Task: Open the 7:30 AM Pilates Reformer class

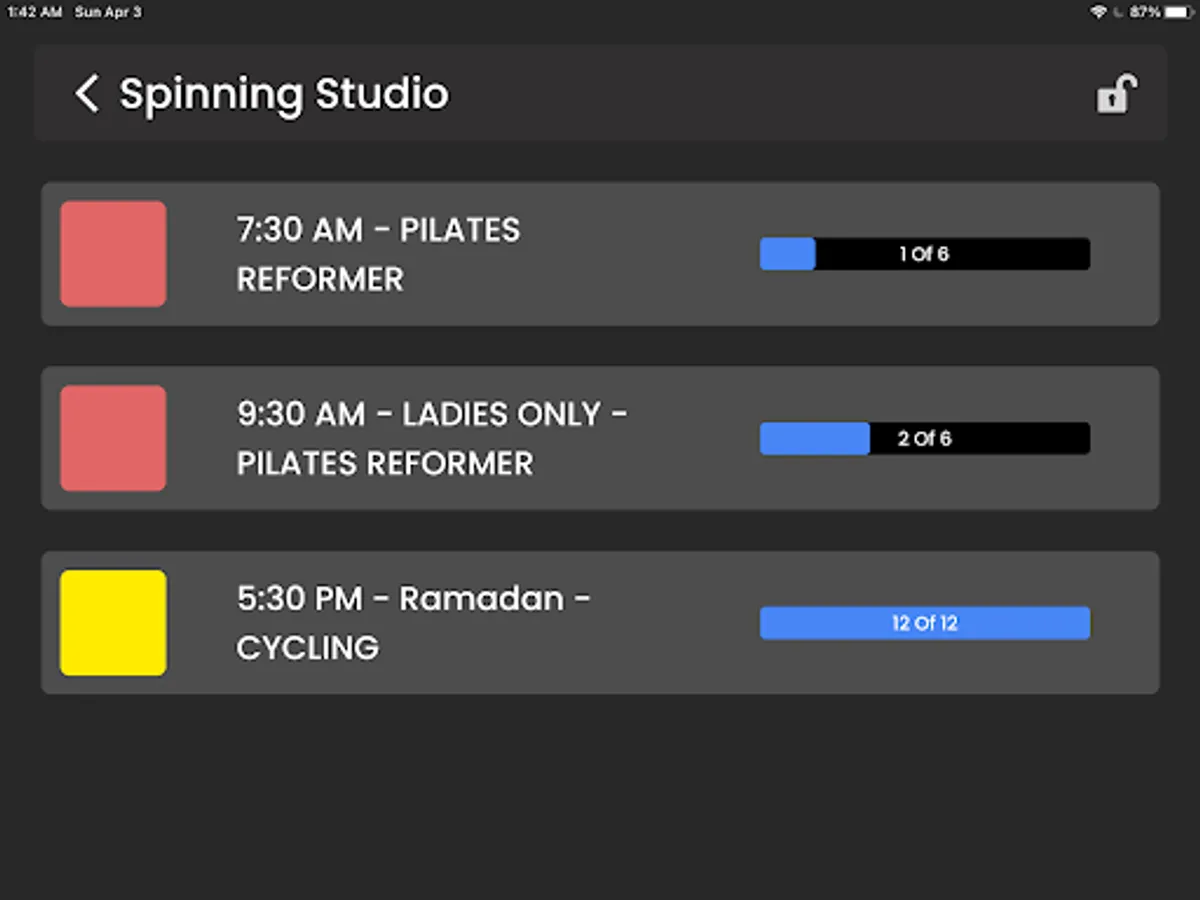Action: pos(378,254)
